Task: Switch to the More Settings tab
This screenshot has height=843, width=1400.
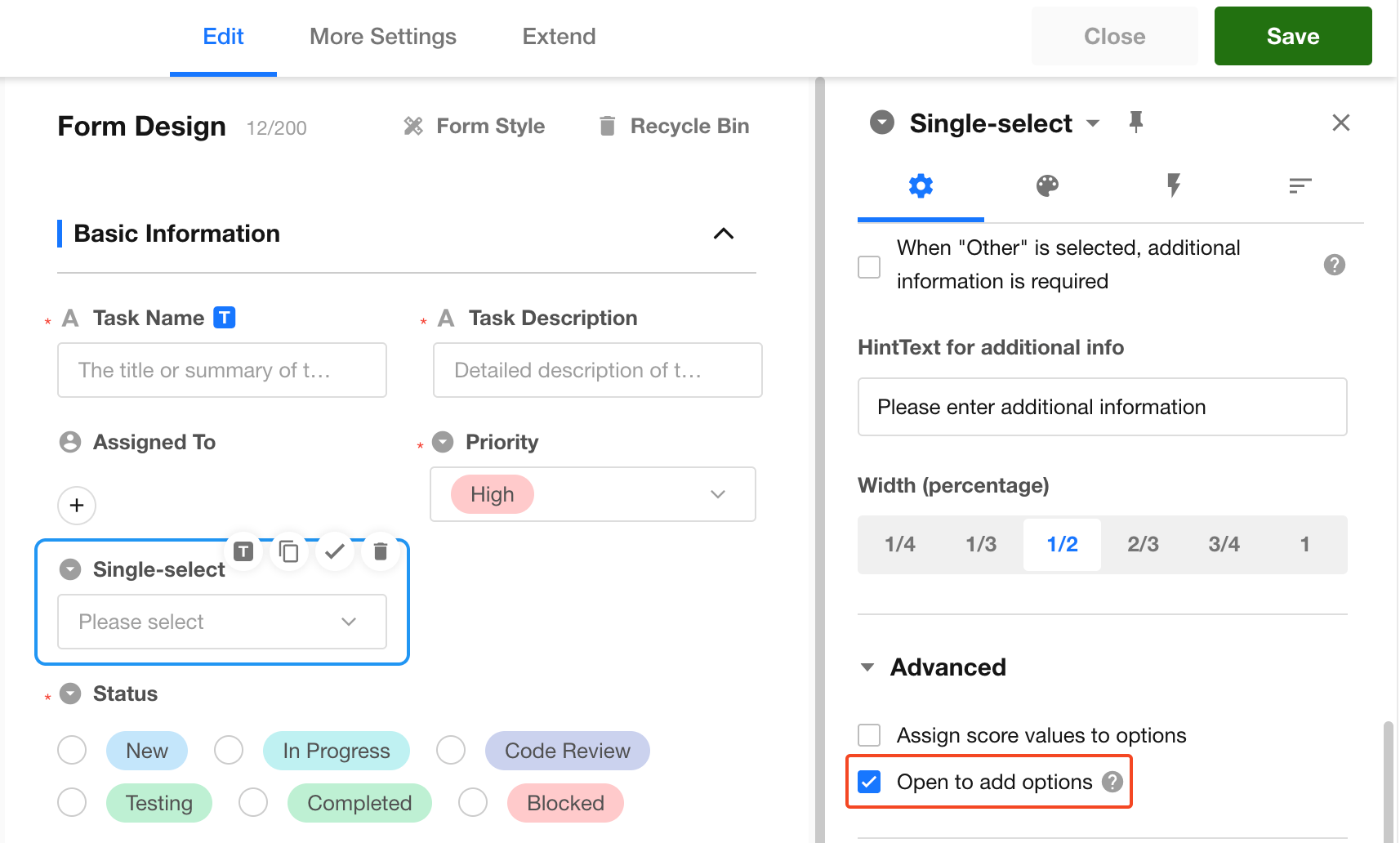Action: tap(382, 37)
